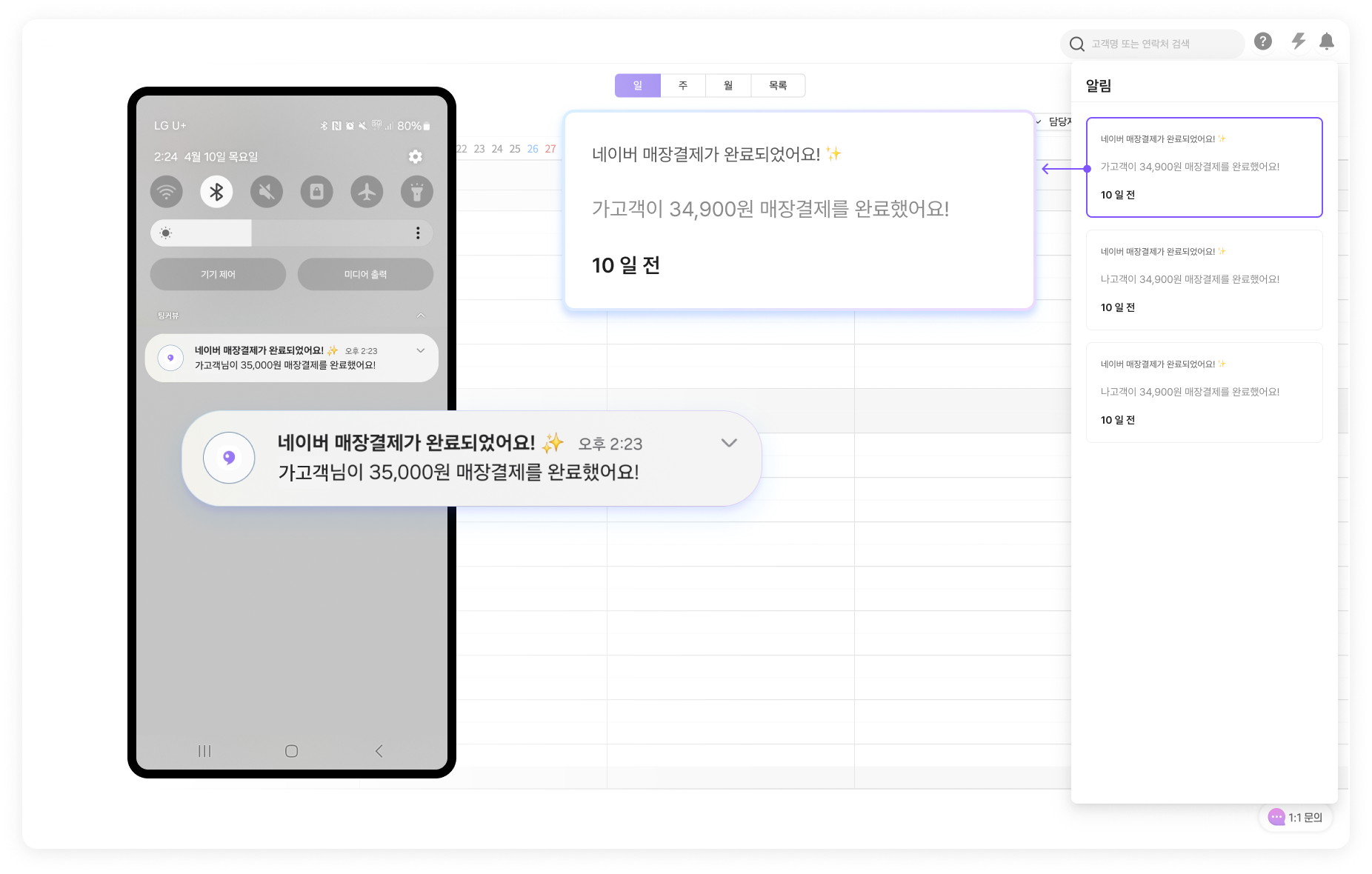Screen dimensions: 1372x874
Task: Open the 1:1 문의 chat button
Action: coord(1296,817)
